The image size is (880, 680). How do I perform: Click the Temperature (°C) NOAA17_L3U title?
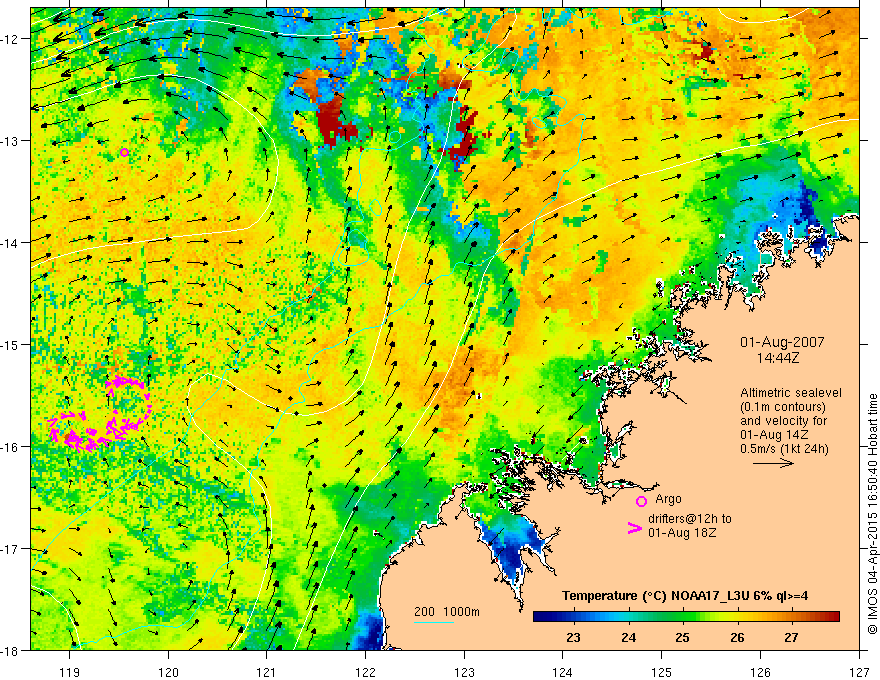point(685,596)
